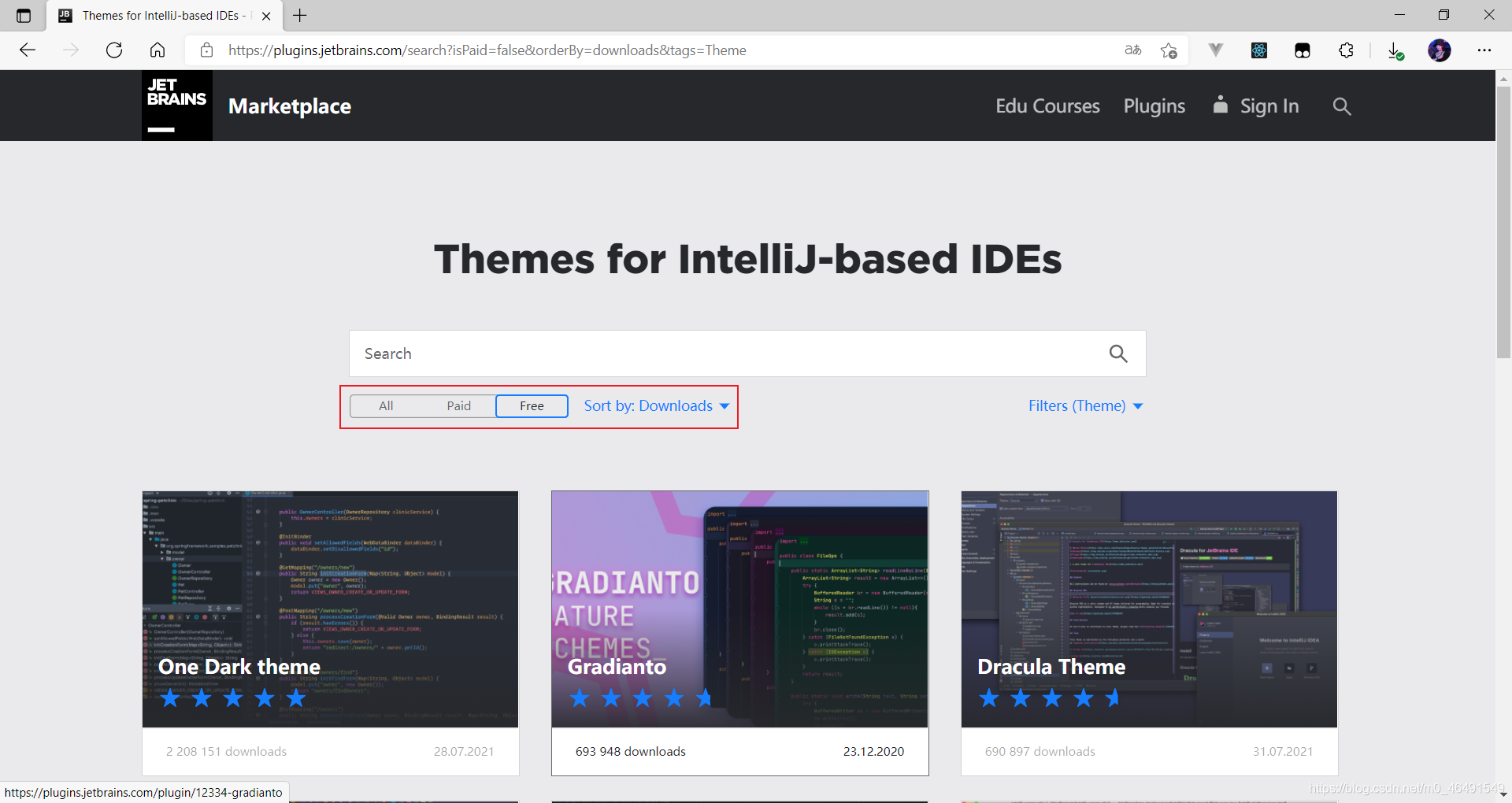Viewport: 1512px width, 803px height.
Task: Go to Marketplace home link
Action: 290,106
